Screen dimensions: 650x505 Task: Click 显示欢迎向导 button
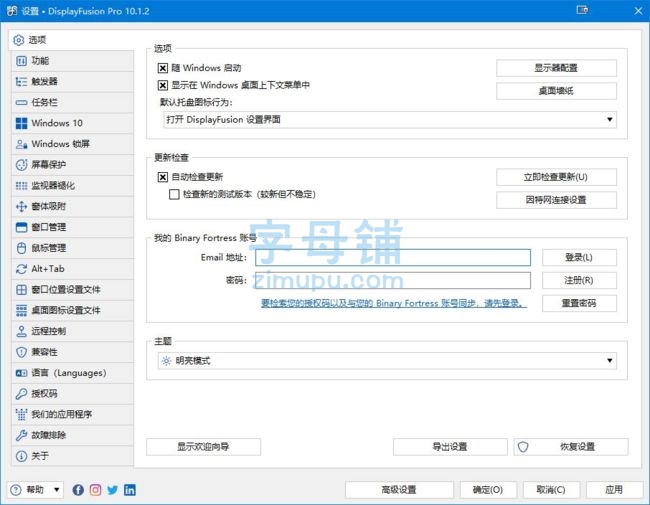[x=204, y=447]
